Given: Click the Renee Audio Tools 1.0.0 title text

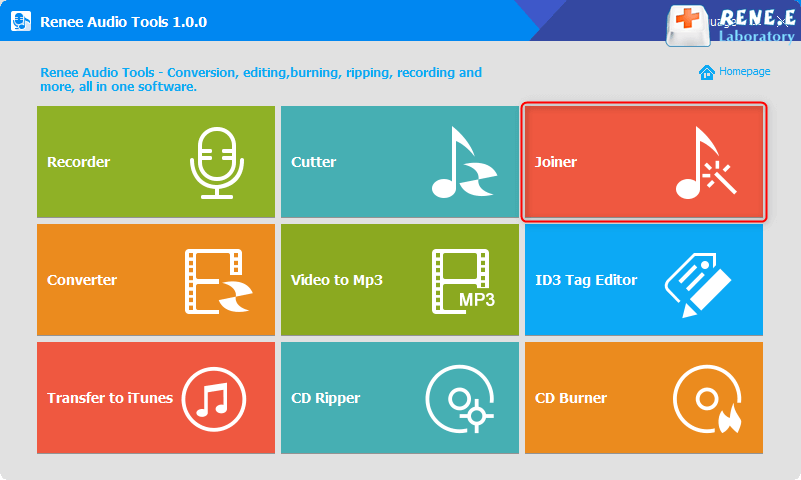Looking at the screenshot, I should [x=124, y=22].
